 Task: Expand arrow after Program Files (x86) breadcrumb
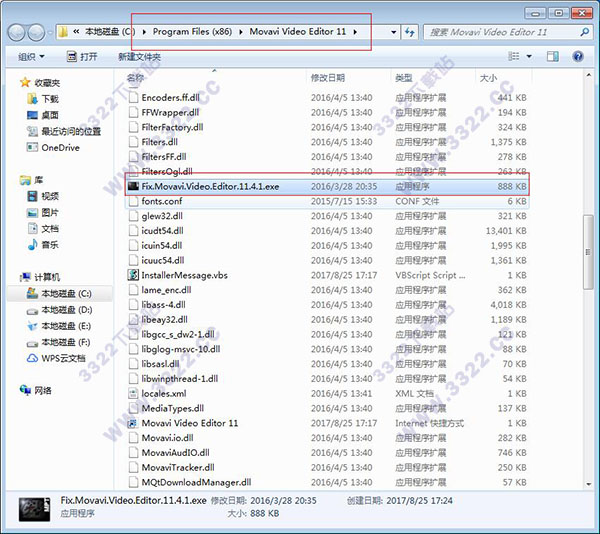coord(241,32)
